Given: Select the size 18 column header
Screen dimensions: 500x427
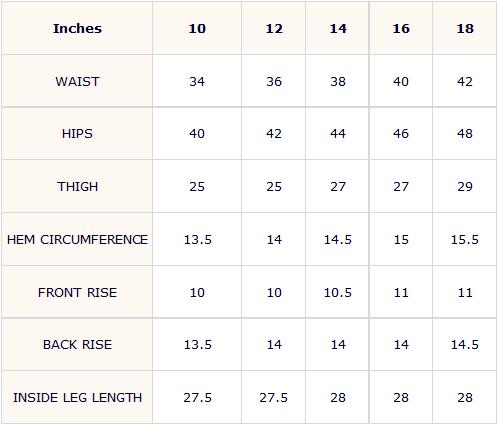Looking at the screenshot, I should 465,28.
